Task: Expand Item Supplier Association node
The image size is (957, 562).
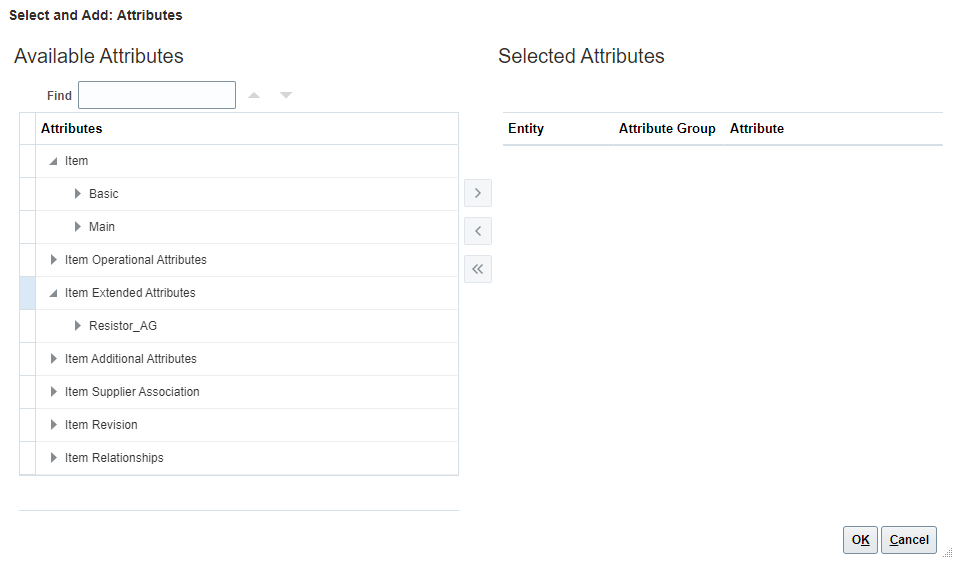Action: point(54,392)
